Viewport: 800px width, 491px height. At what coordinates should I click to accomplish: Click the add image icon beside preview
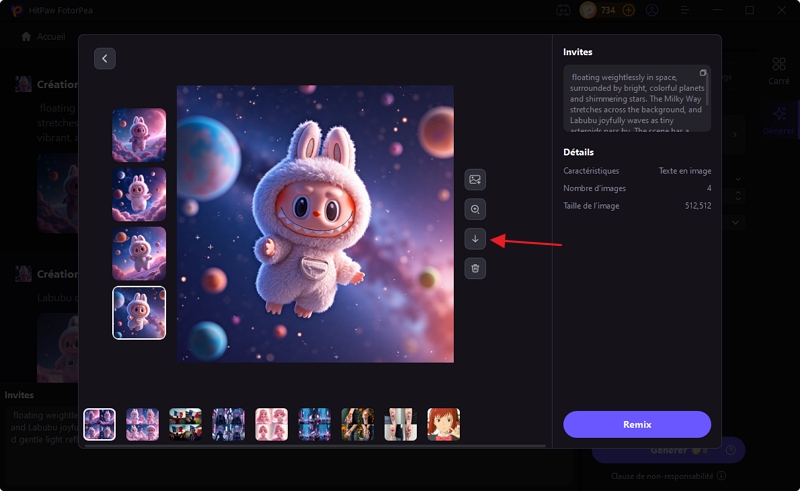click(475, 179)
